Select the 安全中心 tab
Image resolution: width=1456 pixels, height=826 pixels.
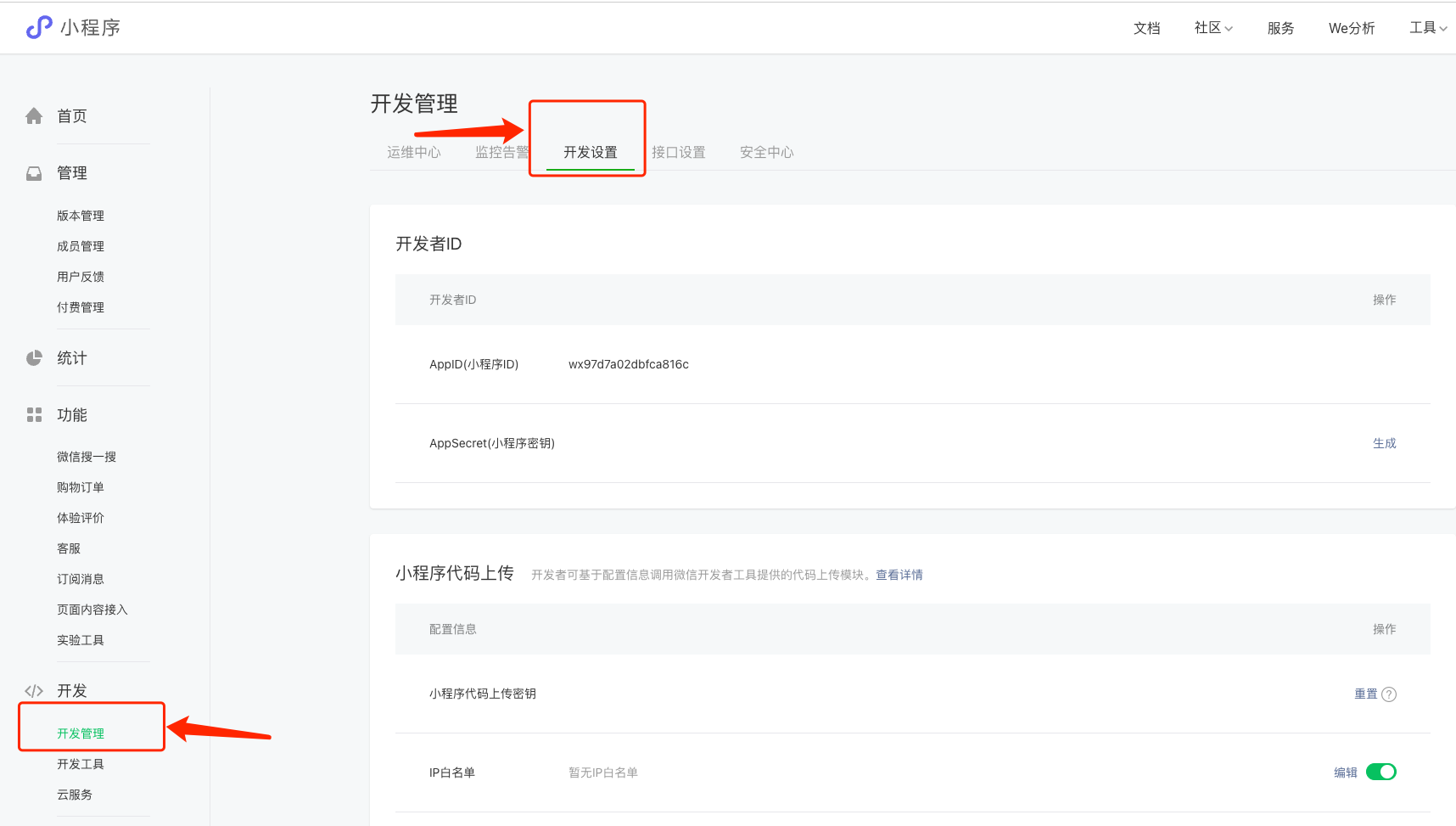click(x=766, y=152)
